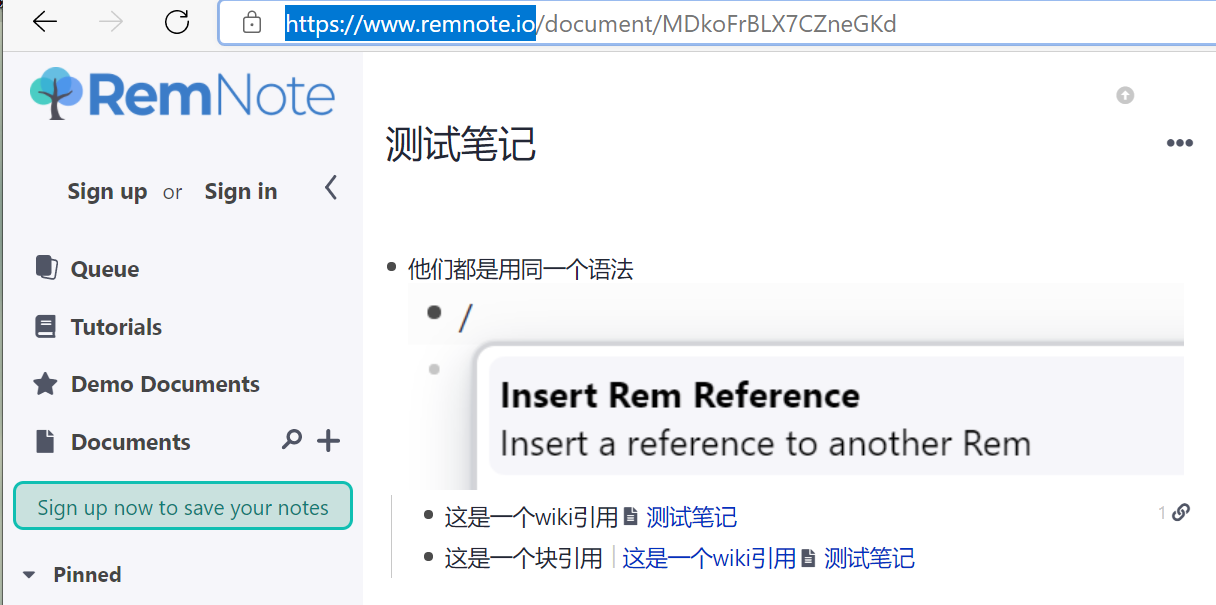Viewport: 1216px width, 605px height.
Task: Collapse the sidebar with the left chevron
Action: tap(330, 187)
